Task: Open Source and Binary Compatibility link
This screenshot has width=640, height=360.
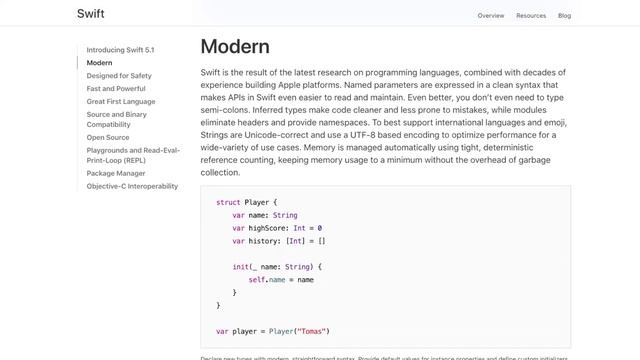Action: [116, 120]
